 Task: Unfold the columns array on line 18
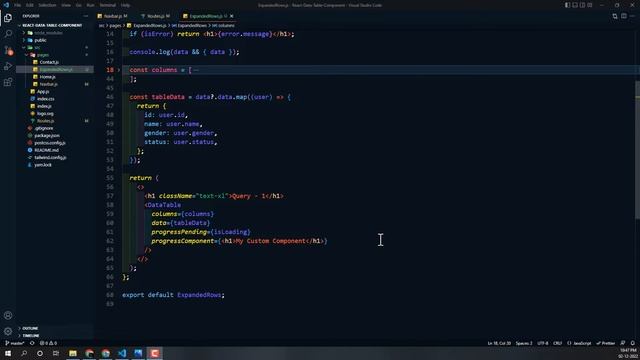click(119, 70)
